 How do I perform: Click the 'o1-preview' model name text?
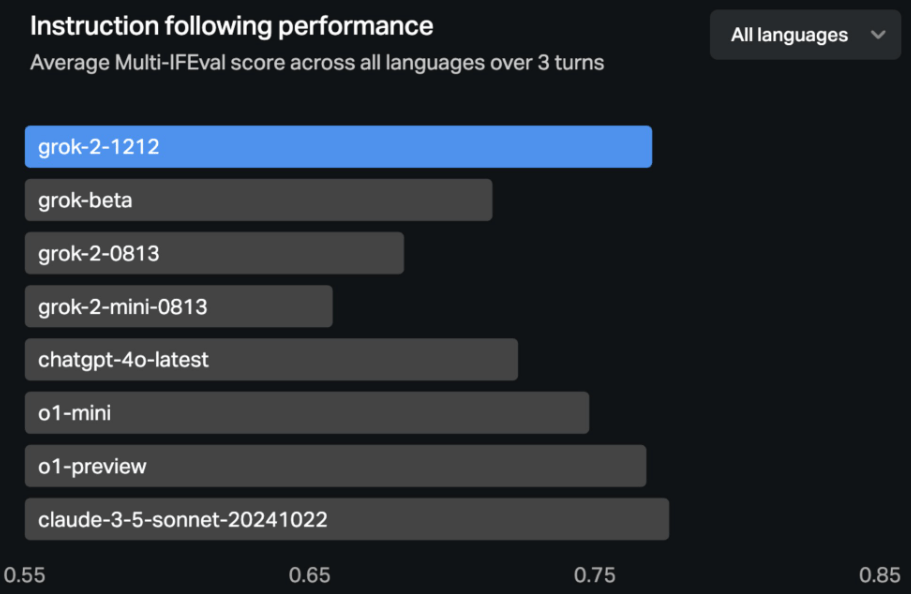point(92,466)
